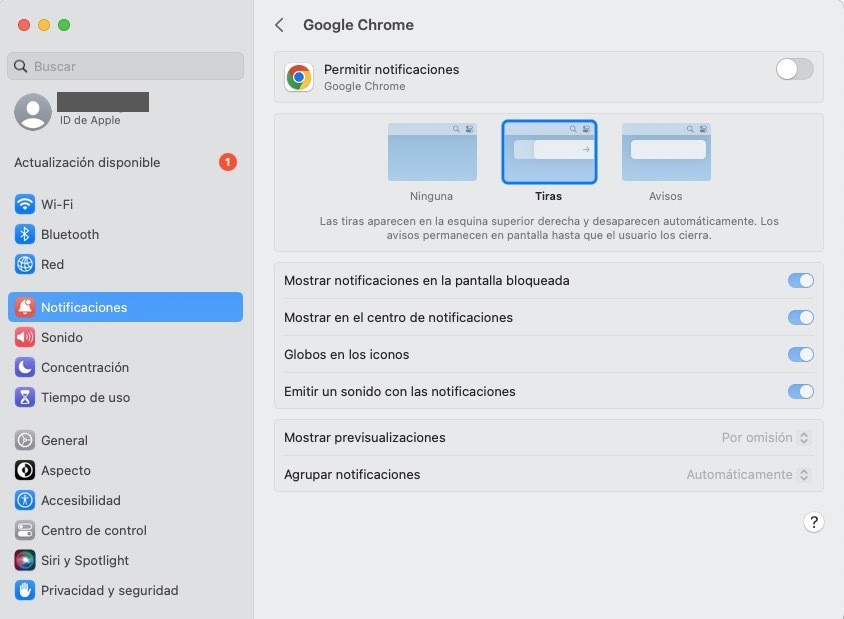844x619 pixels.
Task: Click the Siri y Spotlight icon
Action: (x=25, y=560)
